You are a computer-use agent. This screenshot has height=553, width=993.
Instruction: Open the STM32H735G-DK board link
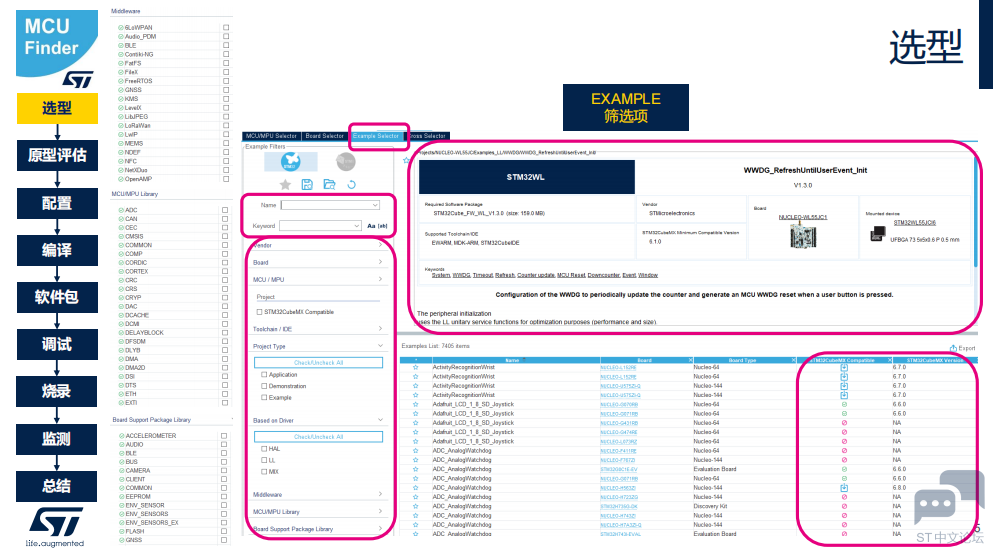click(619, 506)
